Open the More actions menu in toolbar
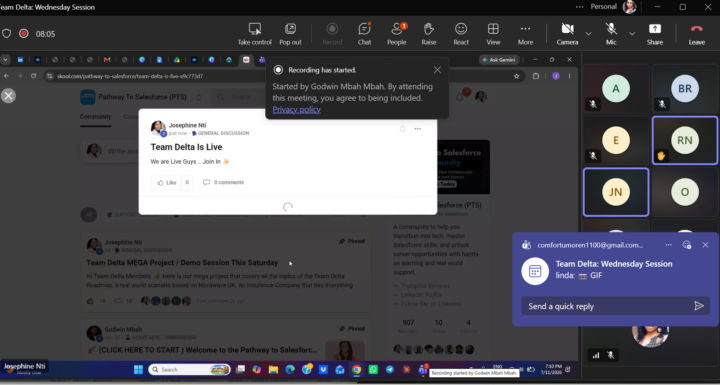 pos(525,34)
